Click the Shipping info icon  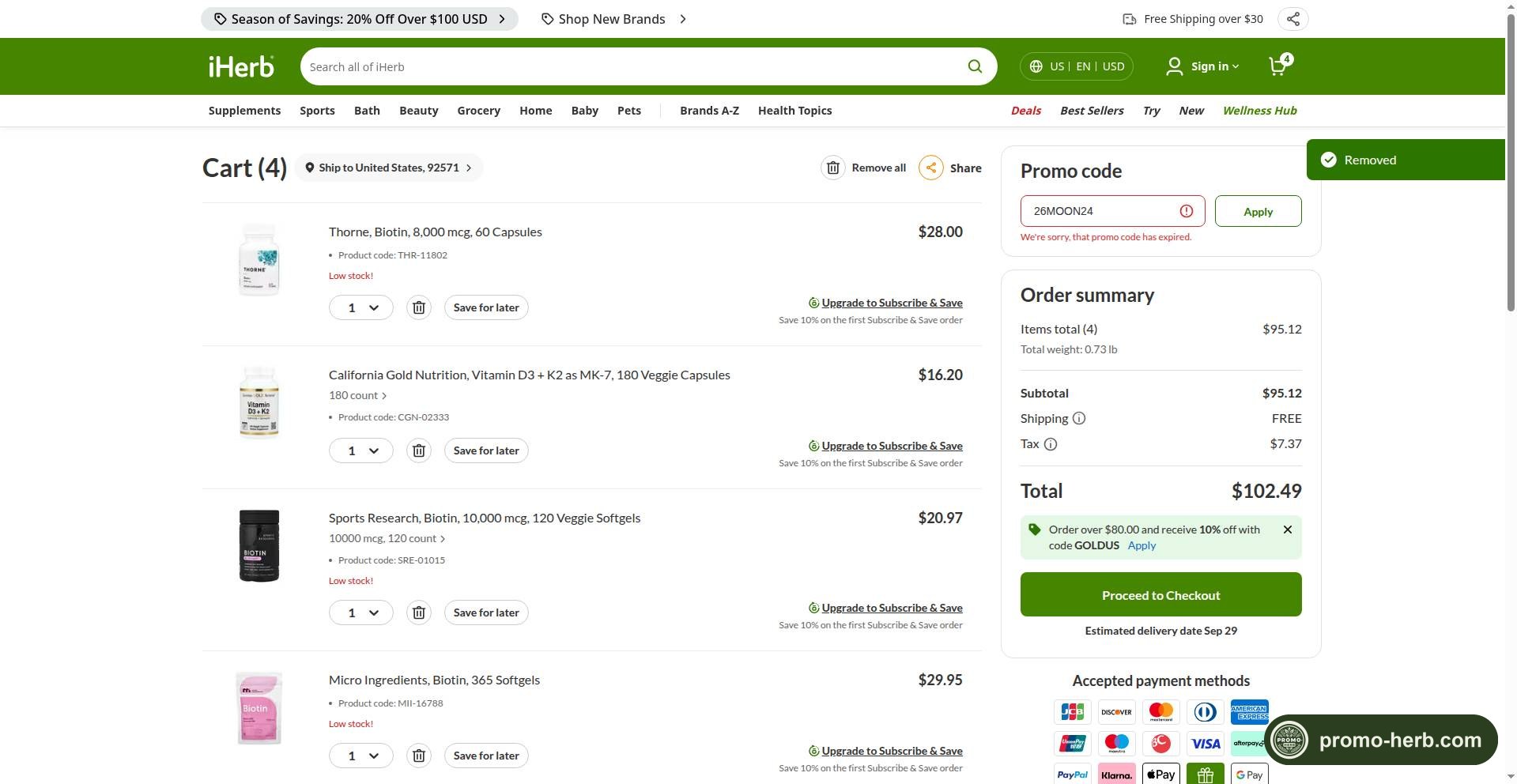point(1079,419)
